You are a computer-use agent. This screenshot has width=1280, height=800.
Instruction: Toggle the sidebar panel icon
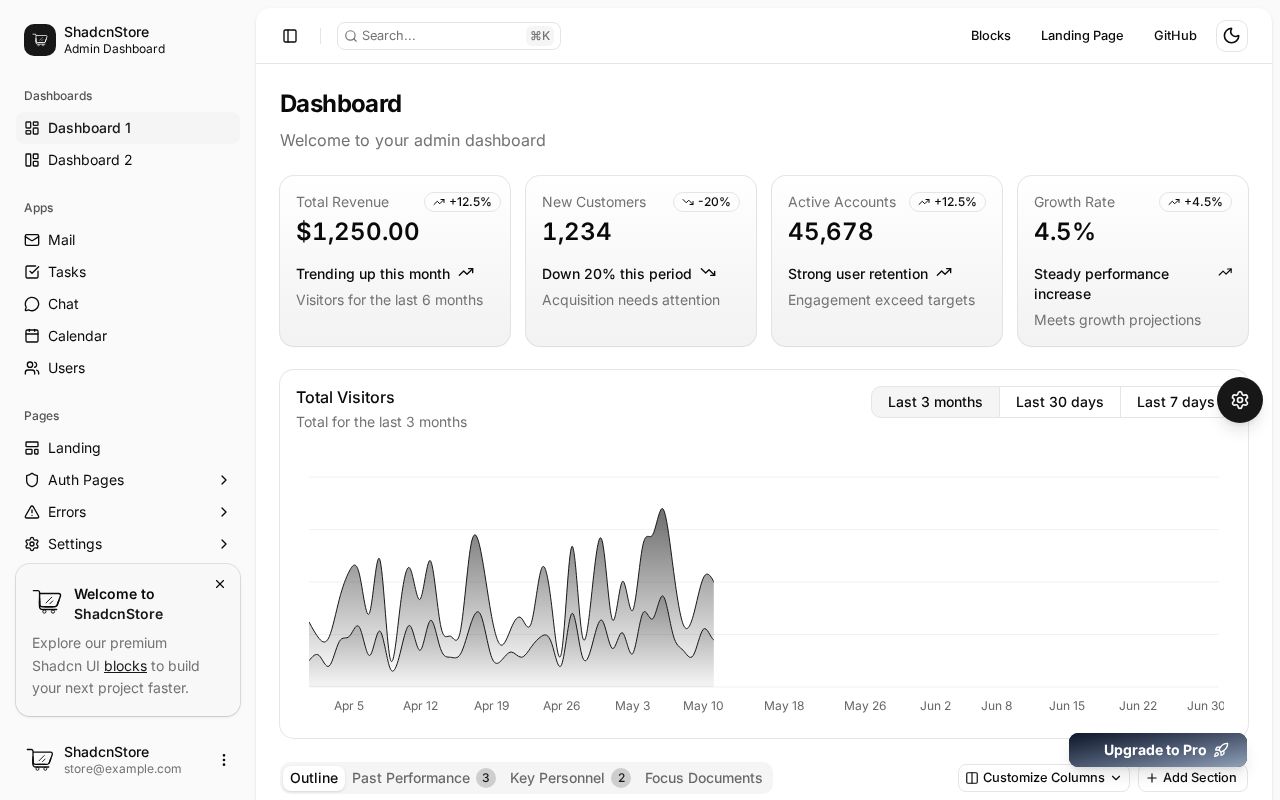point(290,36)
